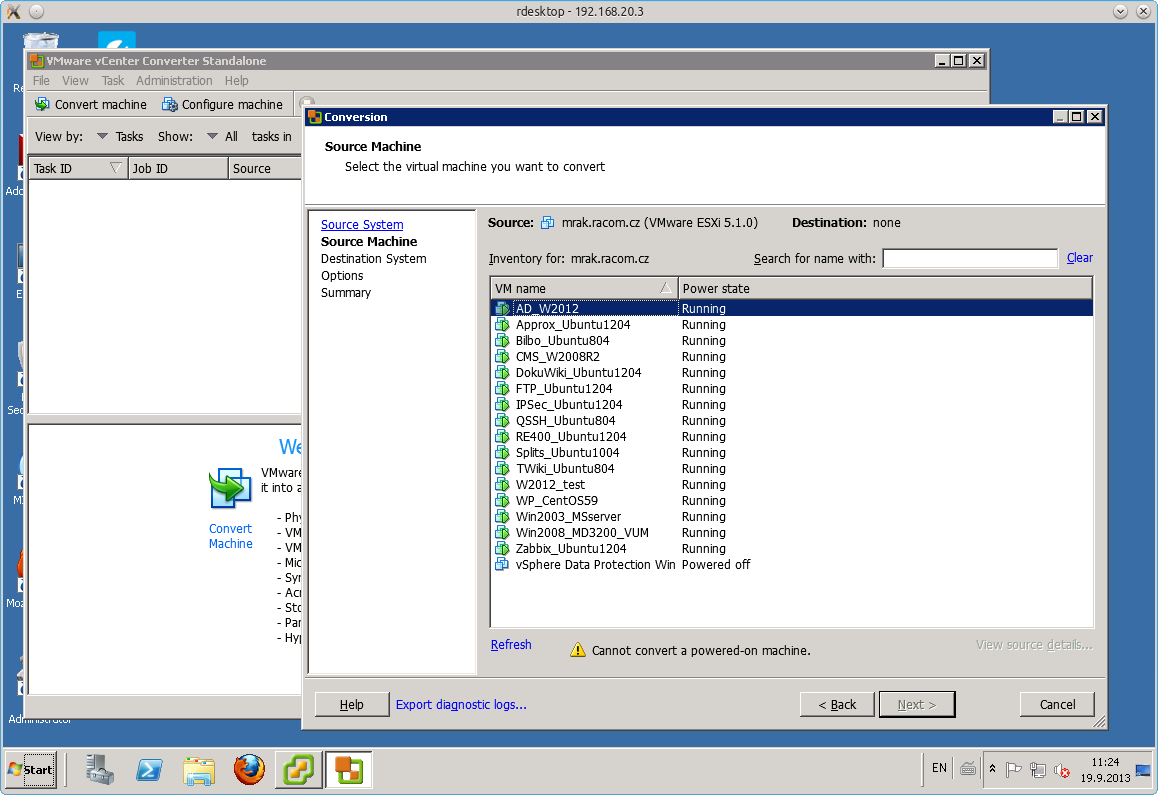1158x795 pixels.
Task: Click the volume icon in the system tray
Action: click(1063, 770)
